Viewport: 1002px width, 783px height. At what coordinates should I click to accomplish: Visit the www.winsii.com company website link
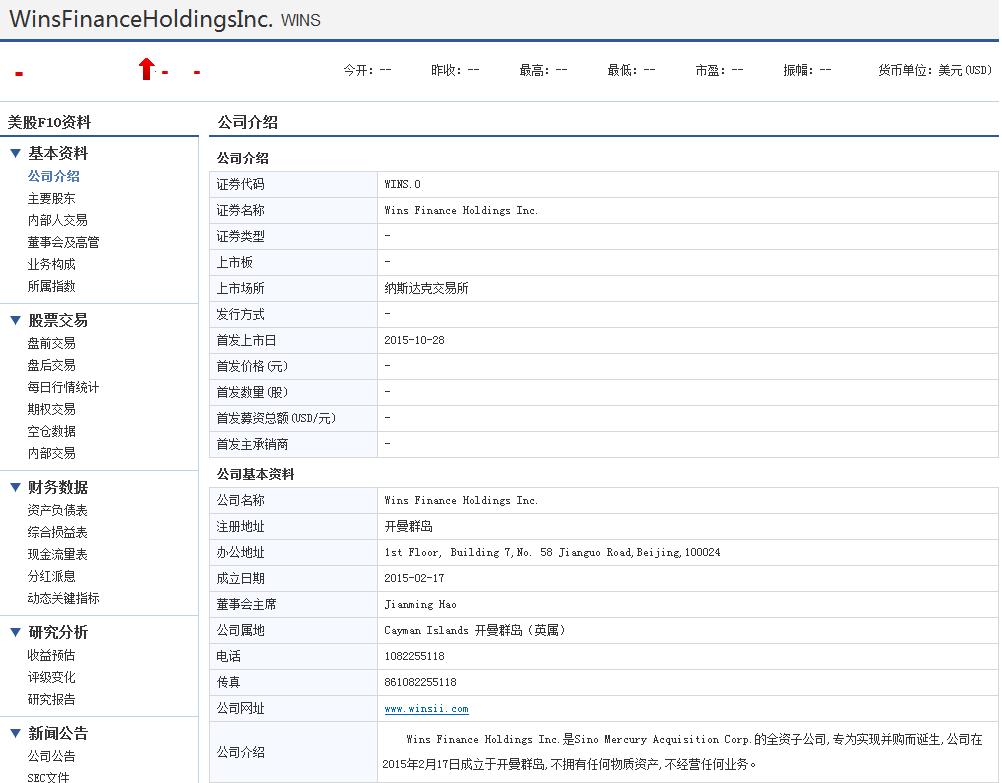pyautogui.click(x=426, y=709)
